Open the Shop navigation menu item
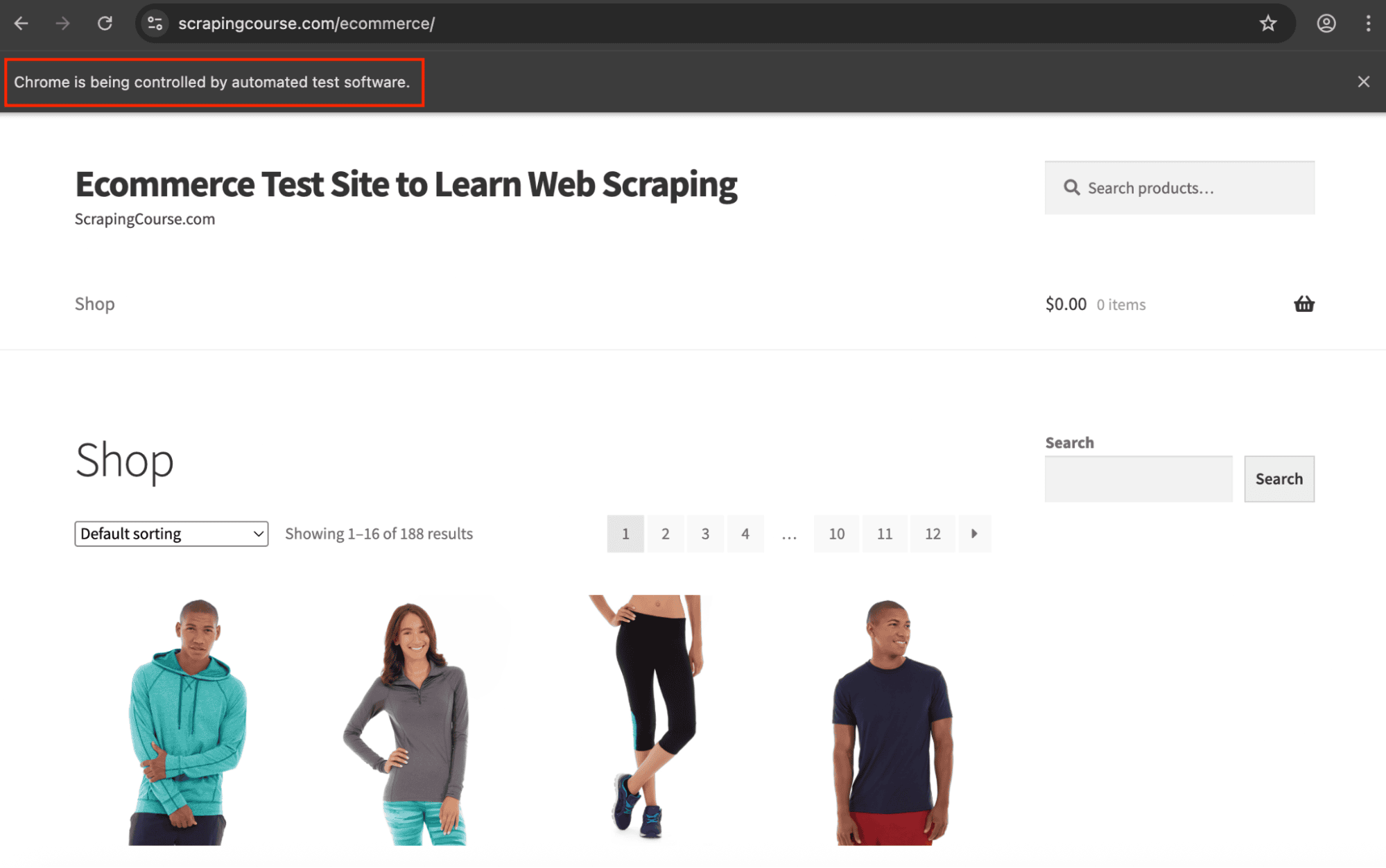Viewport: 1386px width, 868px height. click(95, 304)
